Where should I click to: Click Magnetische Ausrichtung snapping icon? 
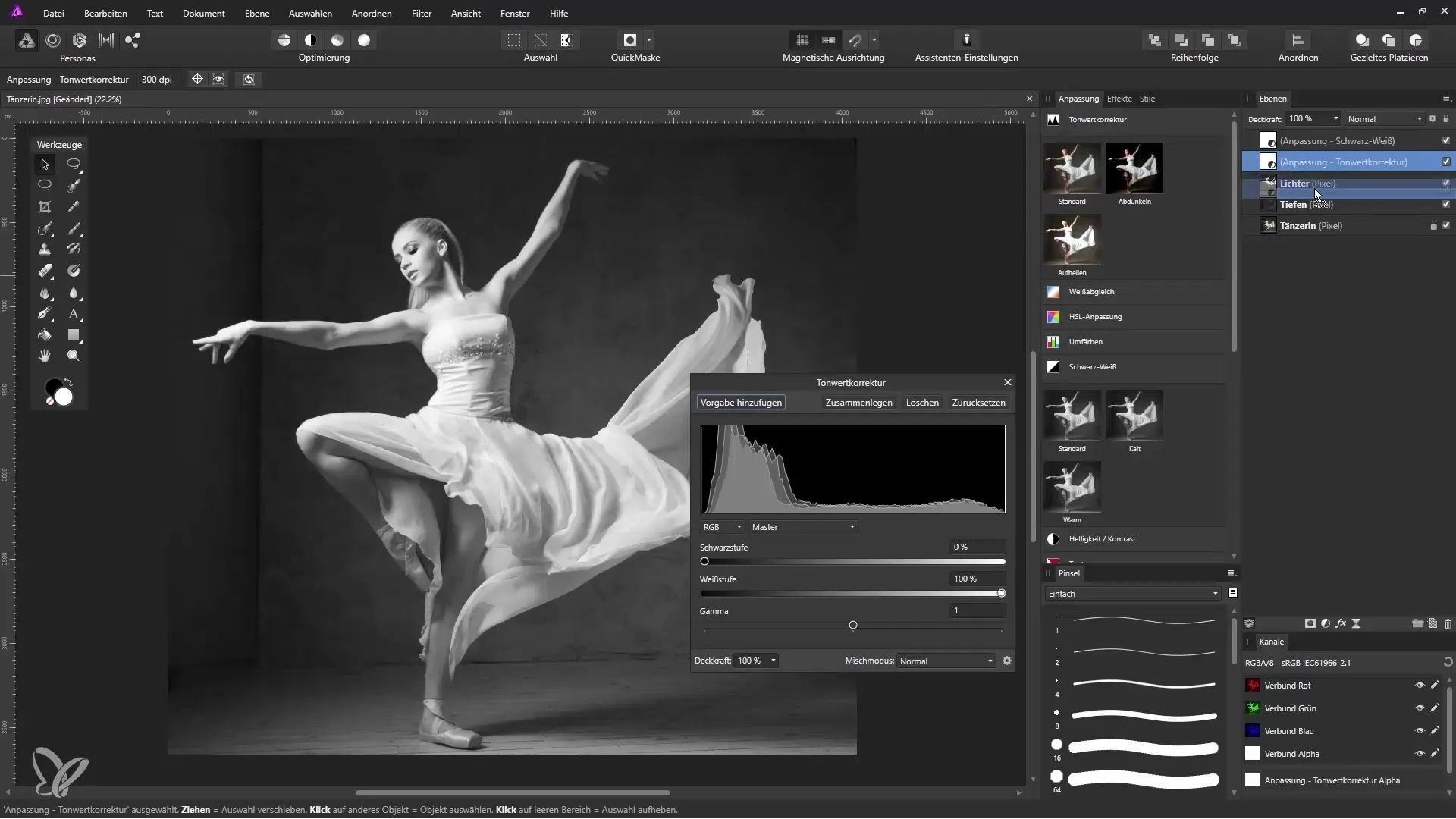pos(855,40)
